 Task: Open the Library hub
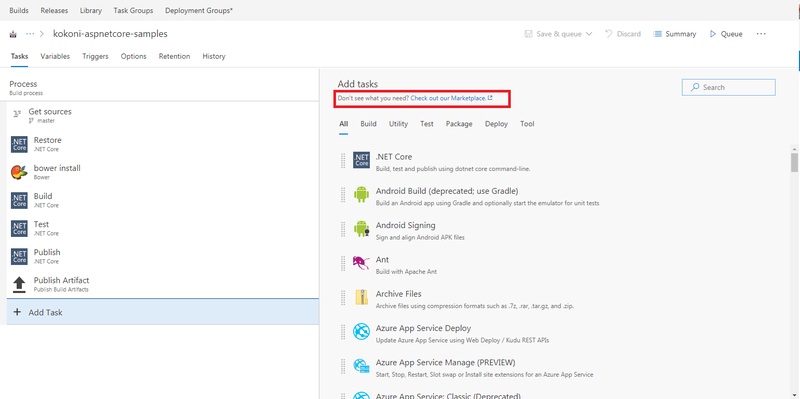click(91, 10)
